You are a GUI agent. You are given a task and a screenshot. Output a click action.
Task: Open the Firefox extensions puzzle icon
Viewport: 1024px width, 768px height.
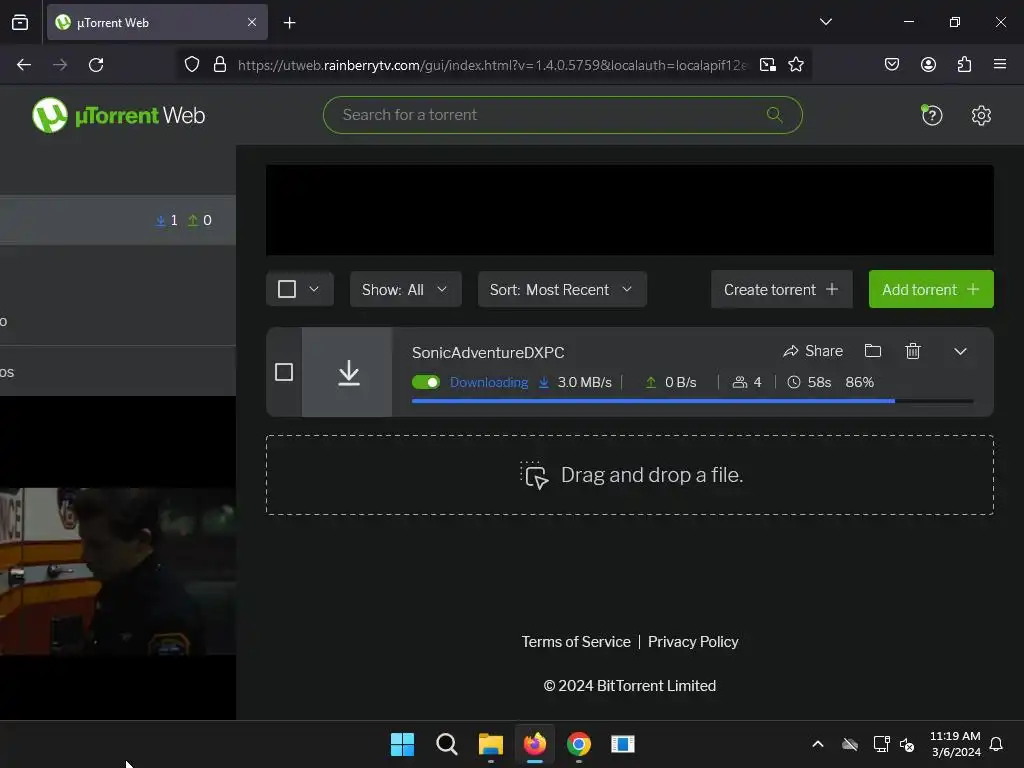point(964,65)
